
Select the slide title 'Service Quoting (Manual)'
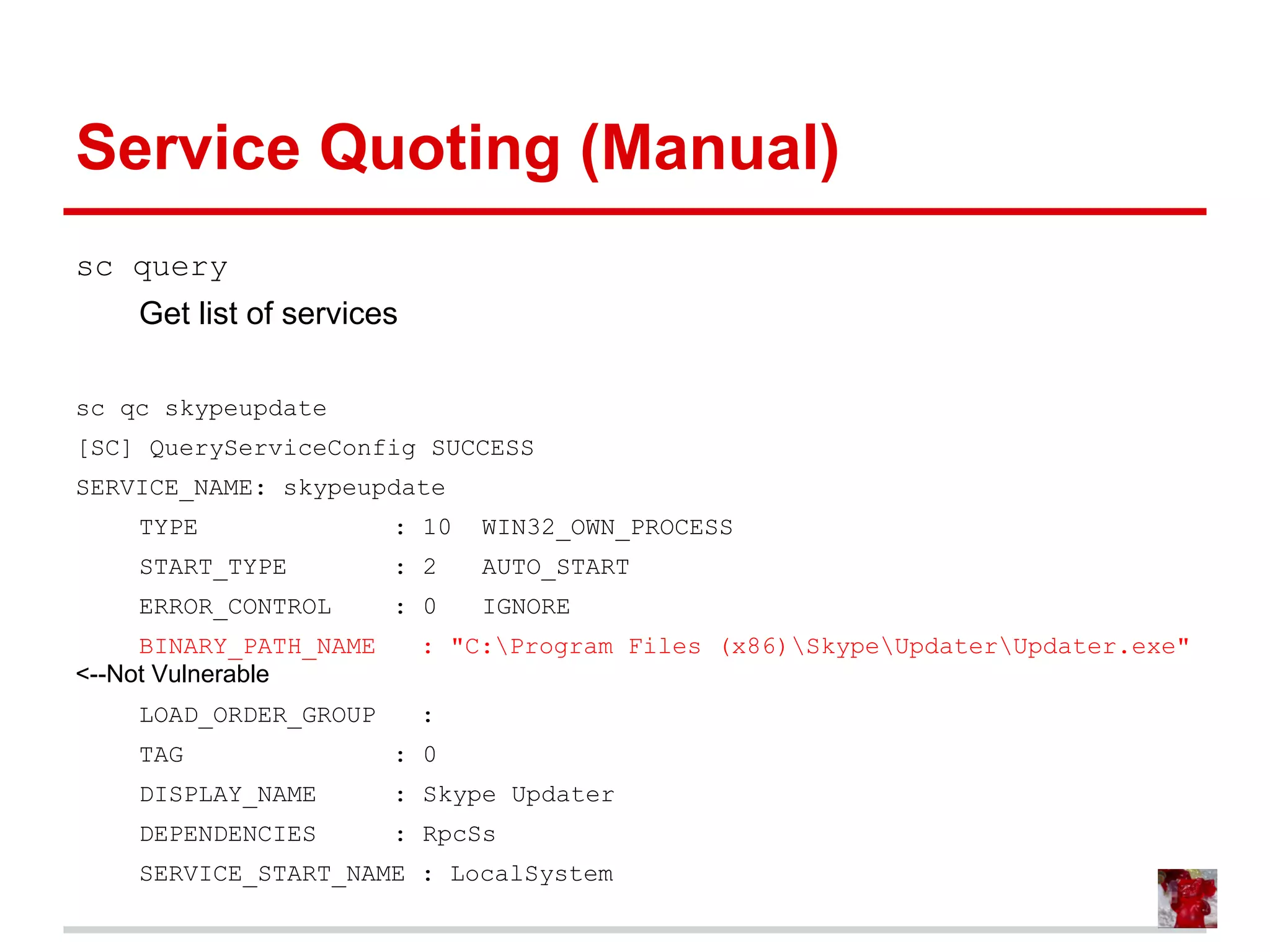(458, 149)
